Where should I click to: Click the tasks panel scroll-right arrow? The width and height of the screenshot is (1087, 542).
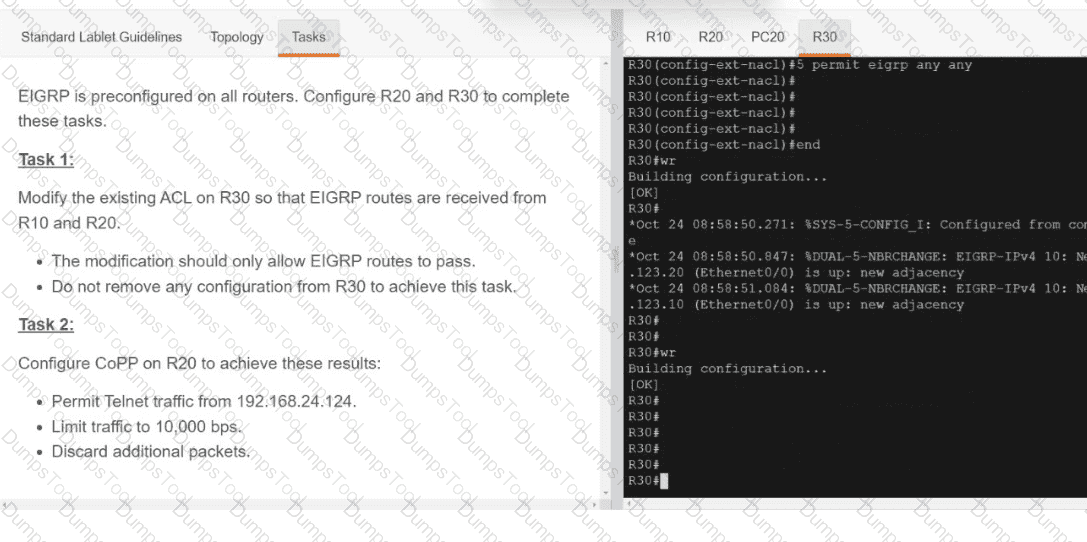592,503
